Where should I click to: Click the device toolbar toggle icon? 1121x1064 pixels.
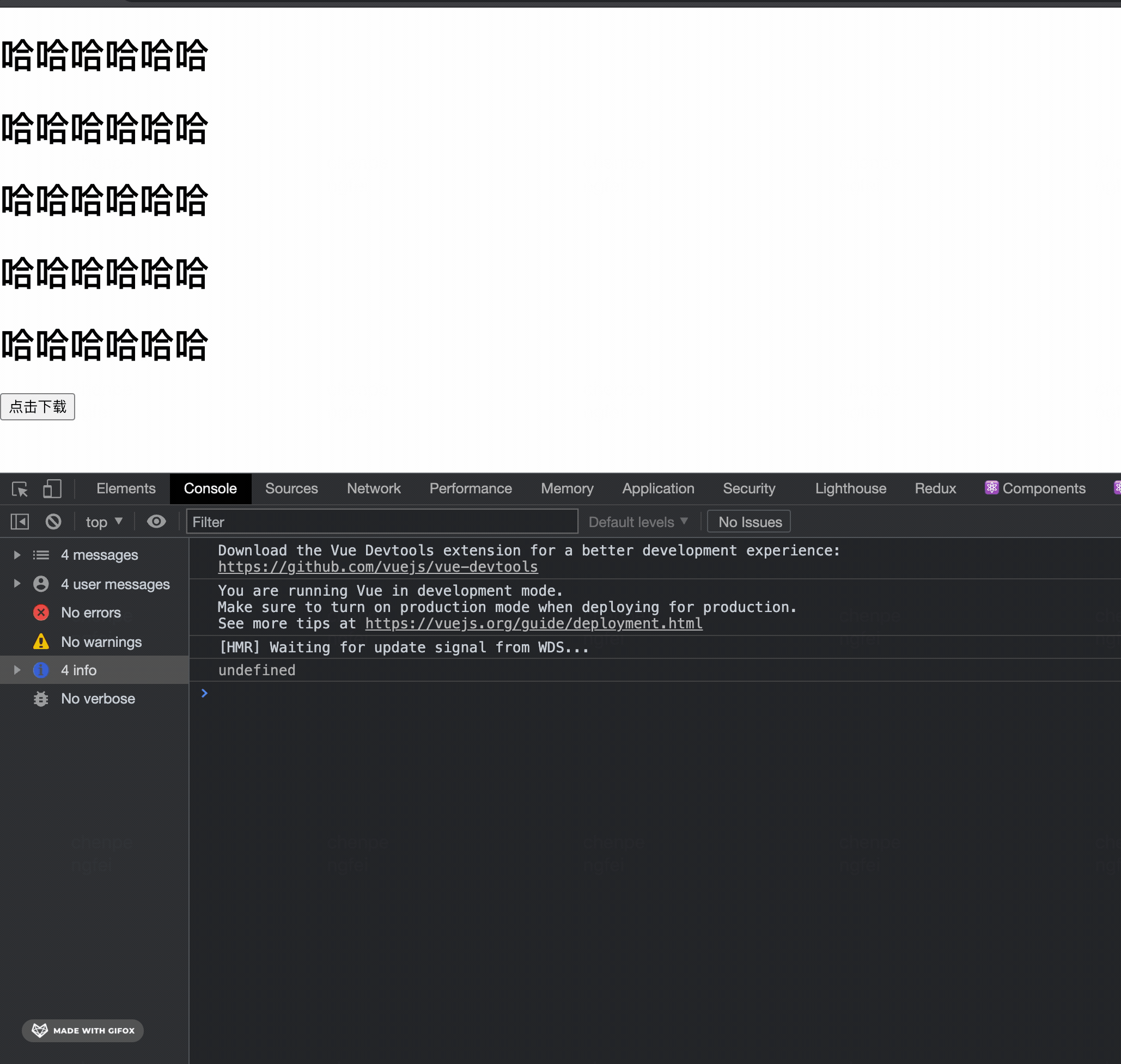52,489
